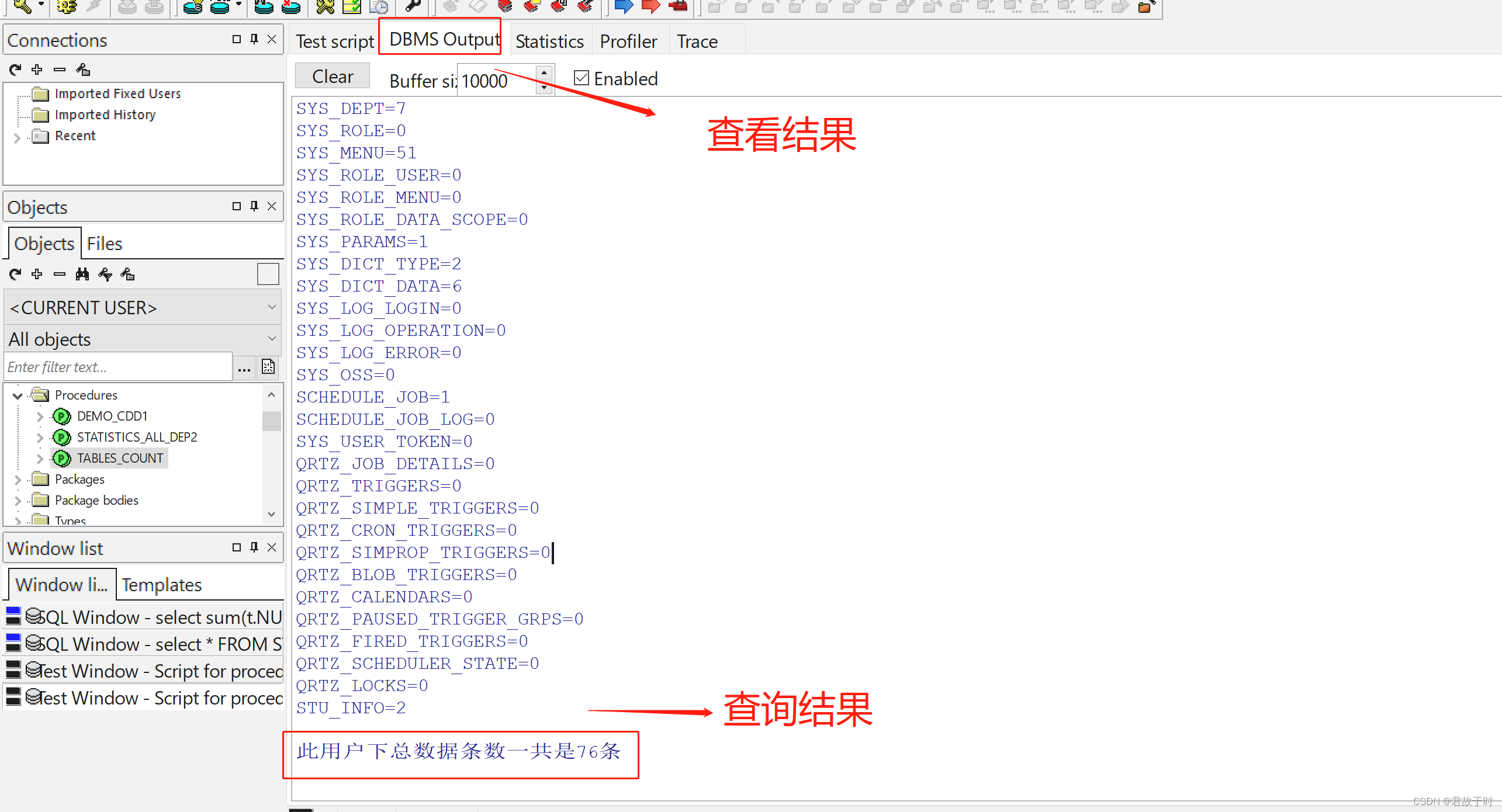Select the Profiler tab

627,40
